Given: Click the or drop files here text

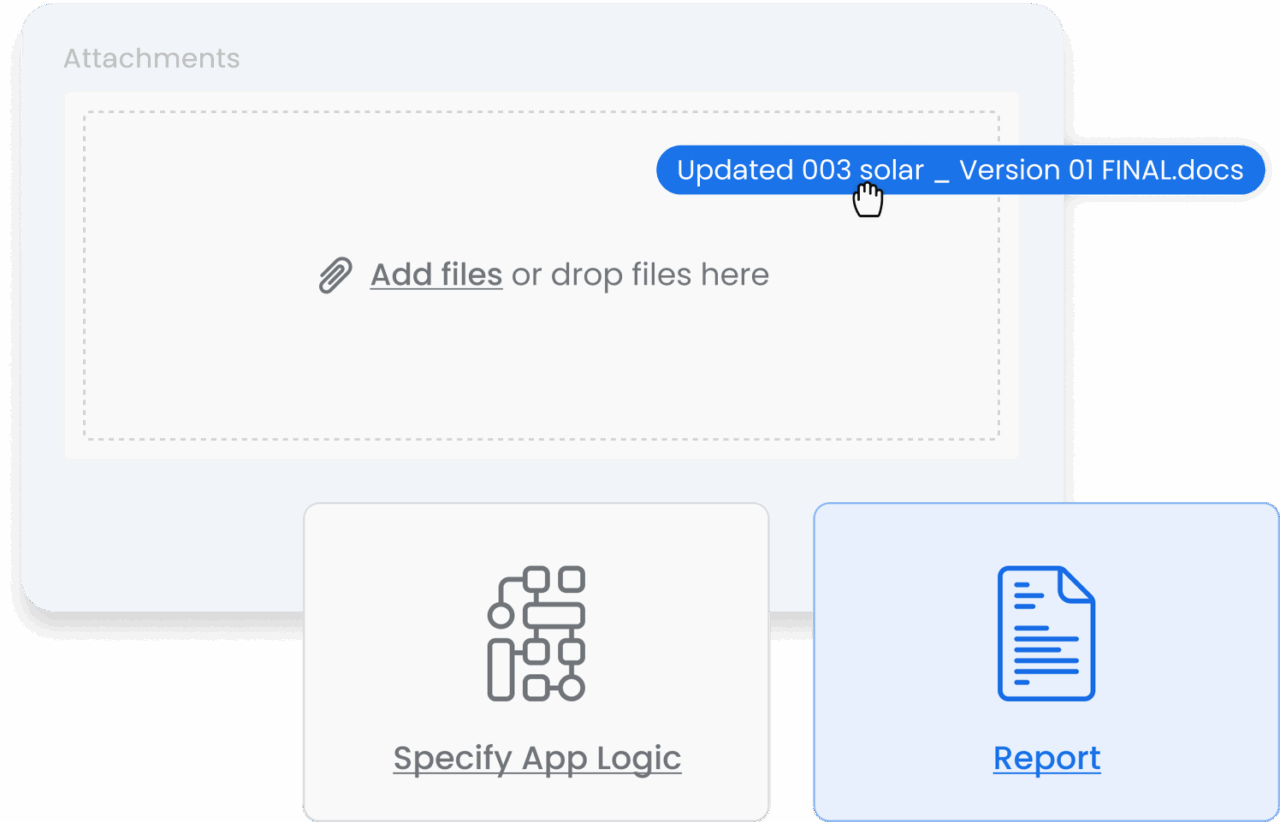Looking at the screenshot, I should click(643, 274).
